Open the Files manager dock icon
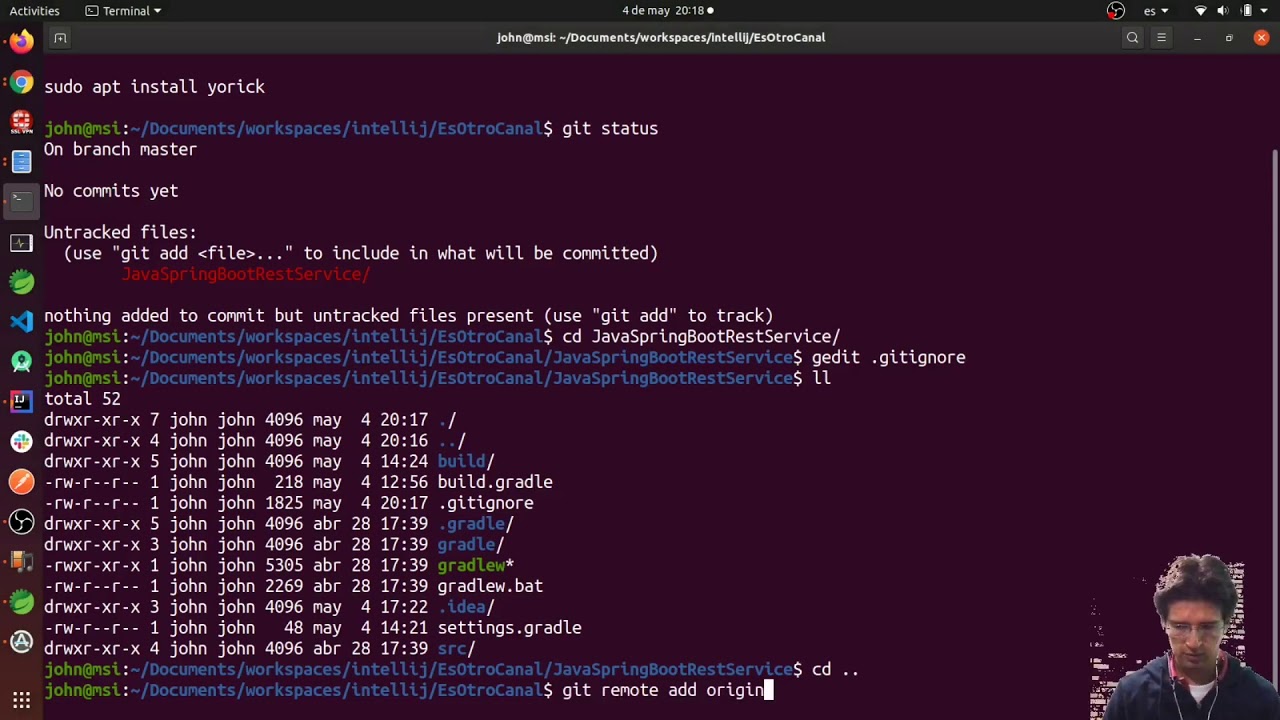The image size is (1280, 720). pyautogui.click(x=21, y=162)
